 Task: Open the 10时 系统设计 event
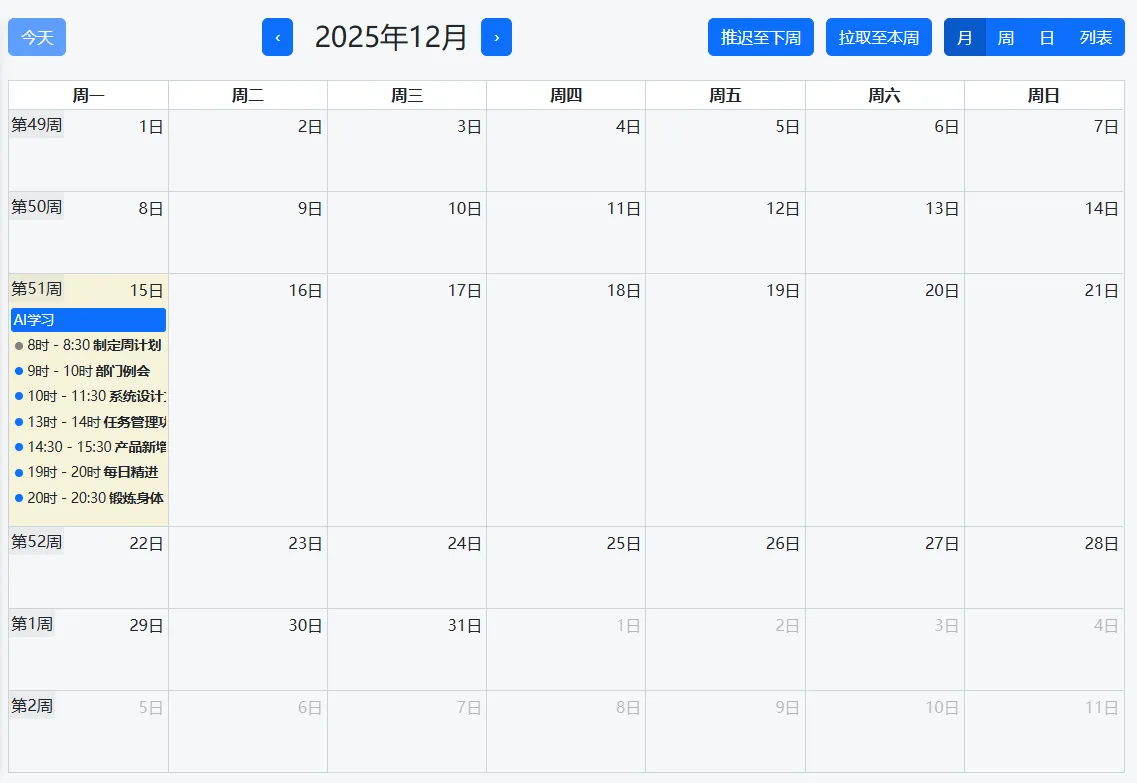[88, 396]
